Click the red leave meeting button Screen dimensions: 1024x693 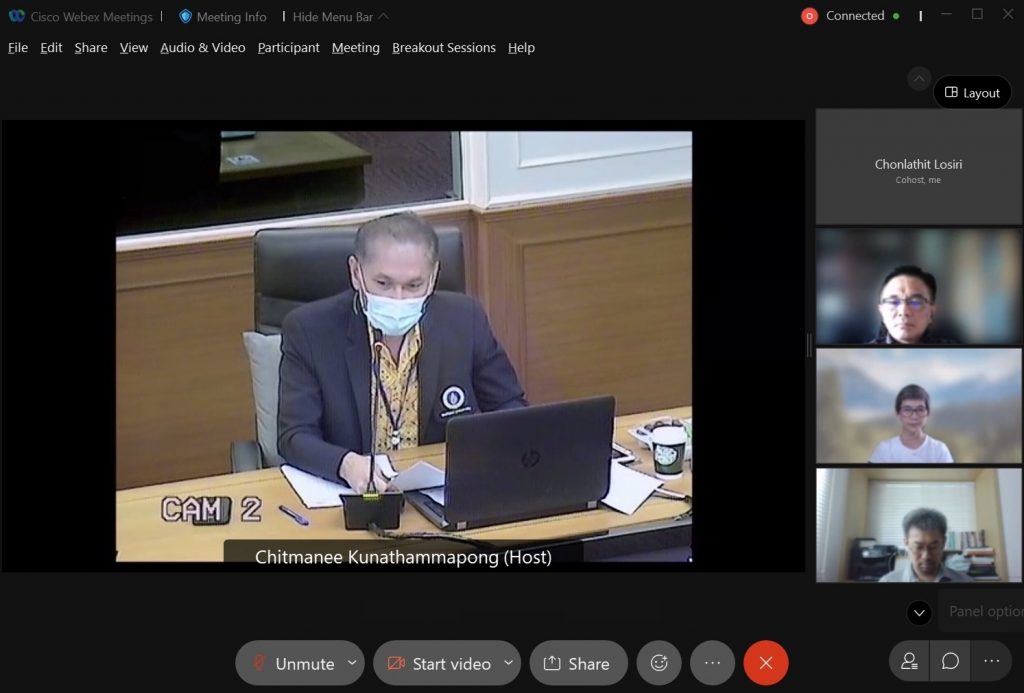[766, 663]
